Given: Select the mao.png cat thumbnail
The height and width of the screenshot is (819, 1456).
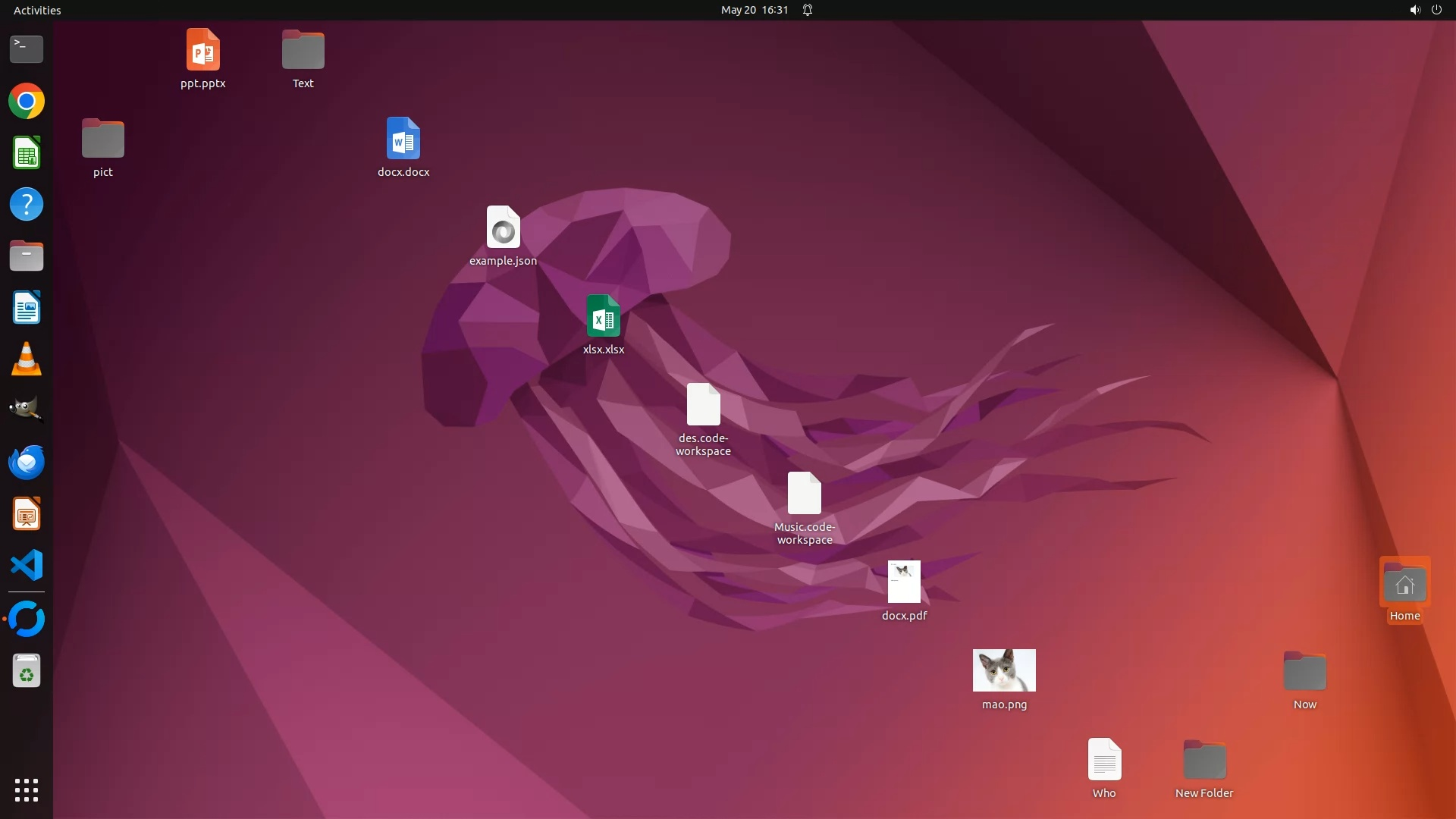Looking at the screenshot, I should (1004, 670).
